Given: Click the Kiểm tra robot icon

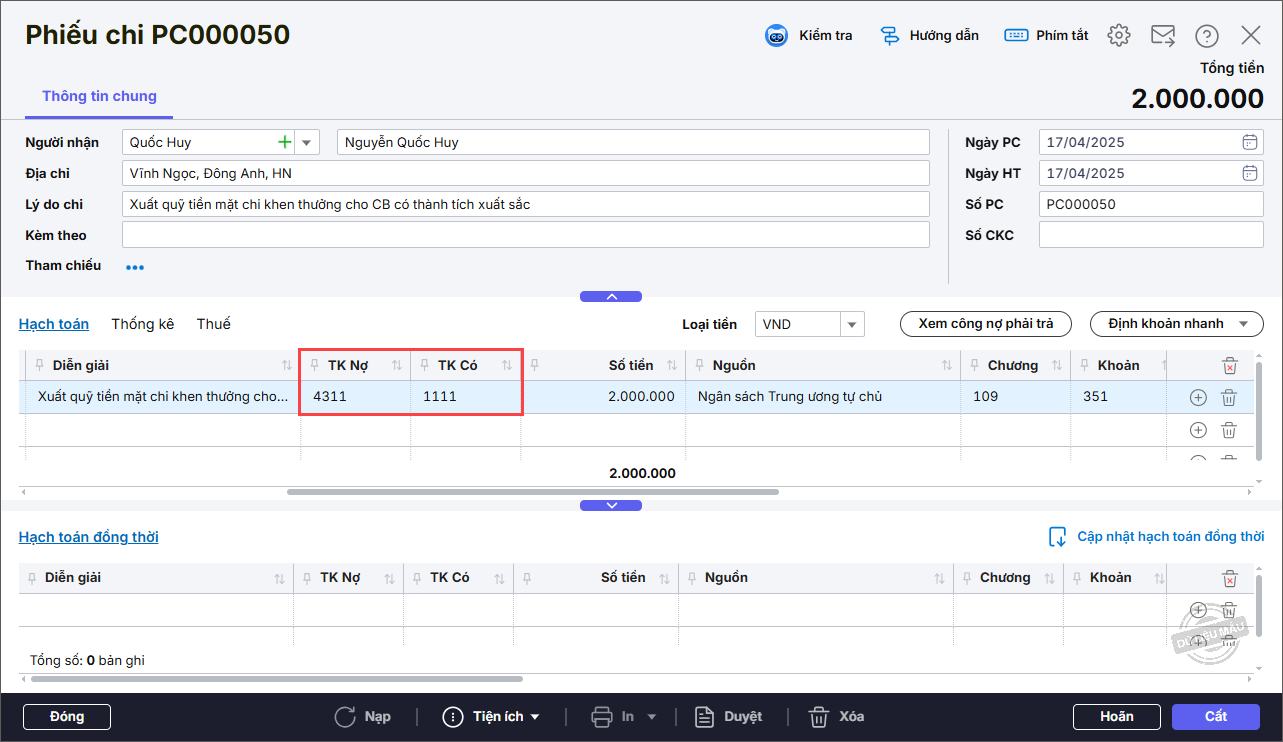Looking at the screenshot, I should click(776, 36).
